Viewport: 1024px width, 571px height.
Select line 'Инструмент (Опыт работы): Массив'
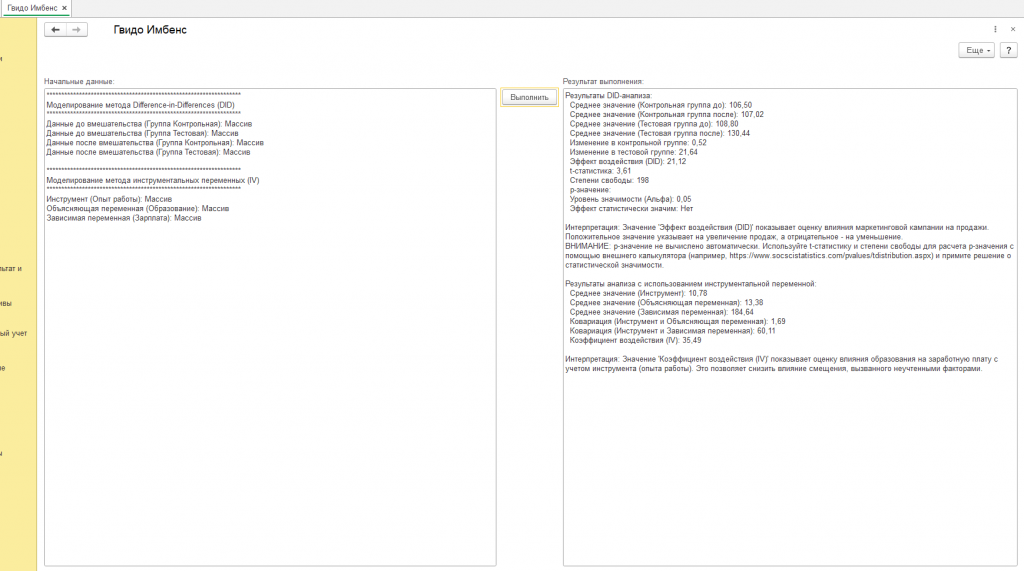click(109, 199)
